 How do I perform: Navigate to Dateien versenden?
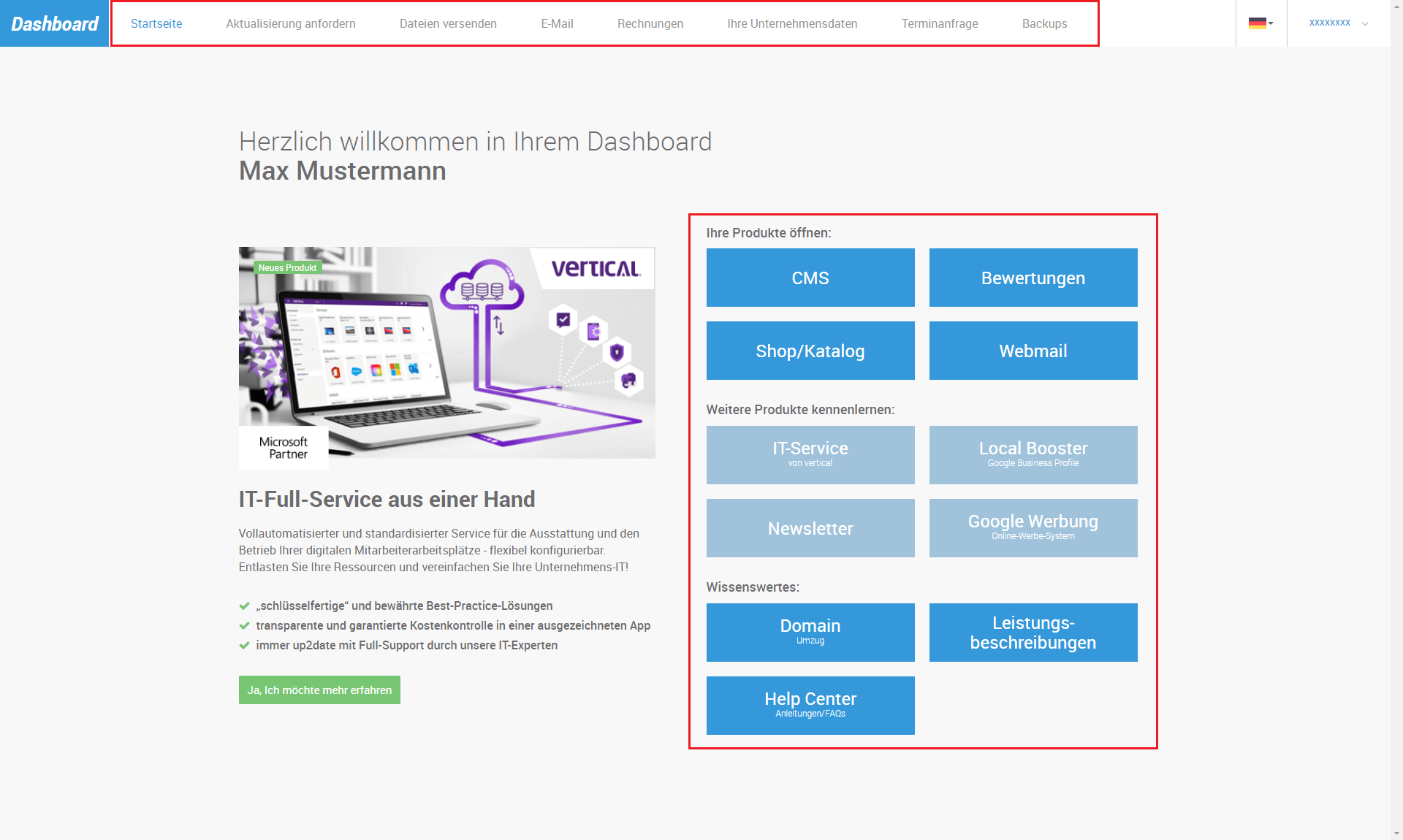pyautogui.click(x=447, y=23)
